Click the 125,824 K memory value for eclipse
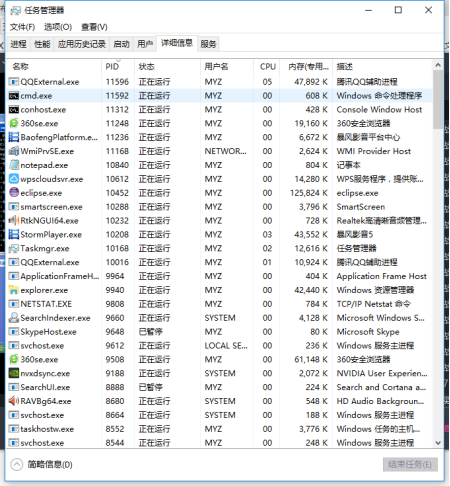The image size is (450, 486). tap(309, 193)
